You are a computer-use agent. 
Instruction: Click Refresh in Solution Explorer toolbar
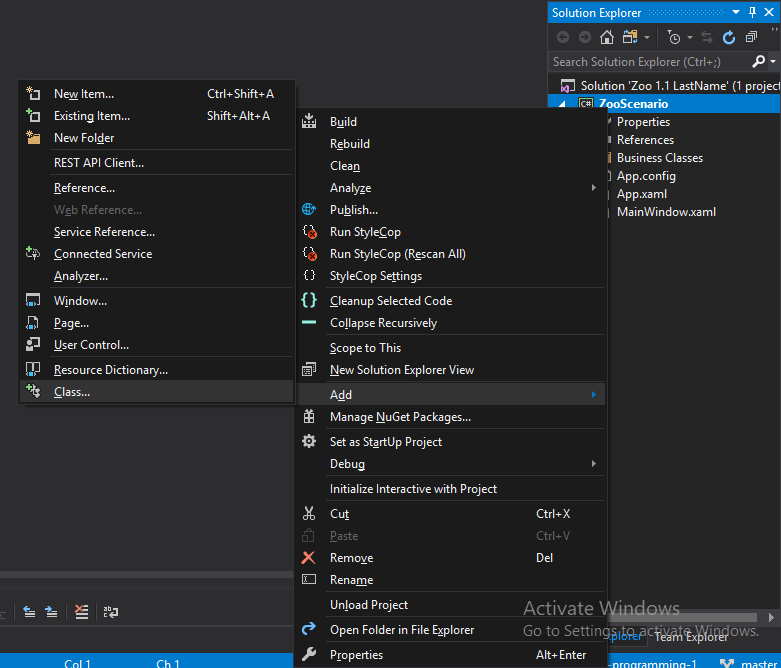tap(728, 37)
